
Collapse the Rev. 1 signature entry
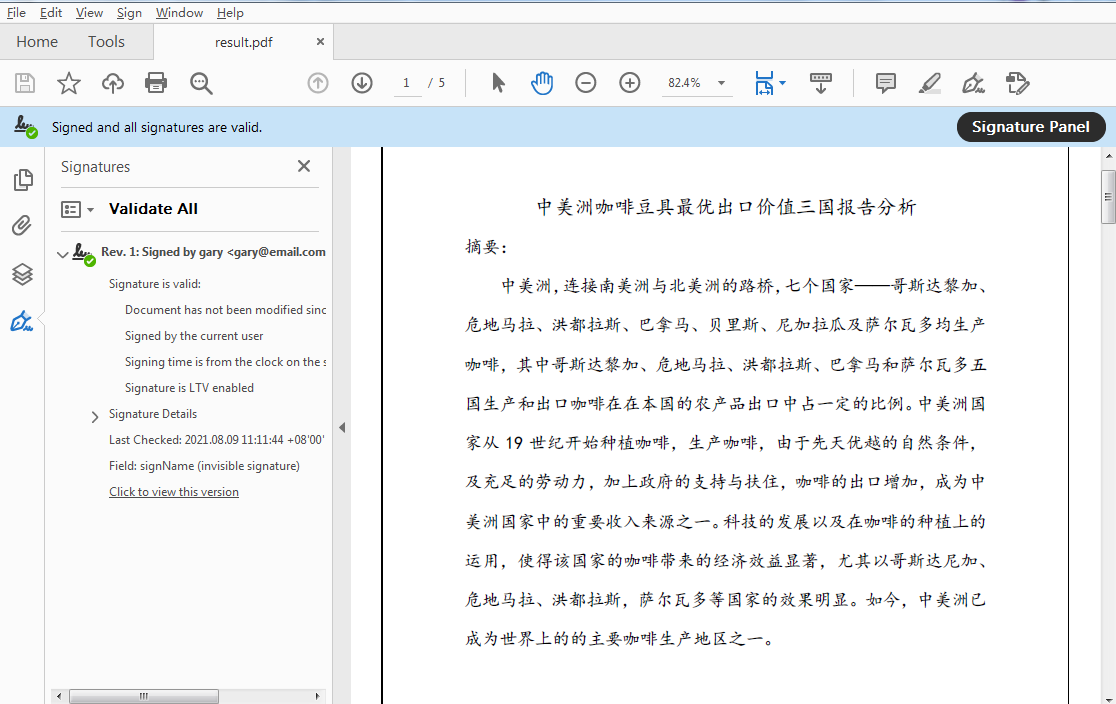(x=63, y=253)
